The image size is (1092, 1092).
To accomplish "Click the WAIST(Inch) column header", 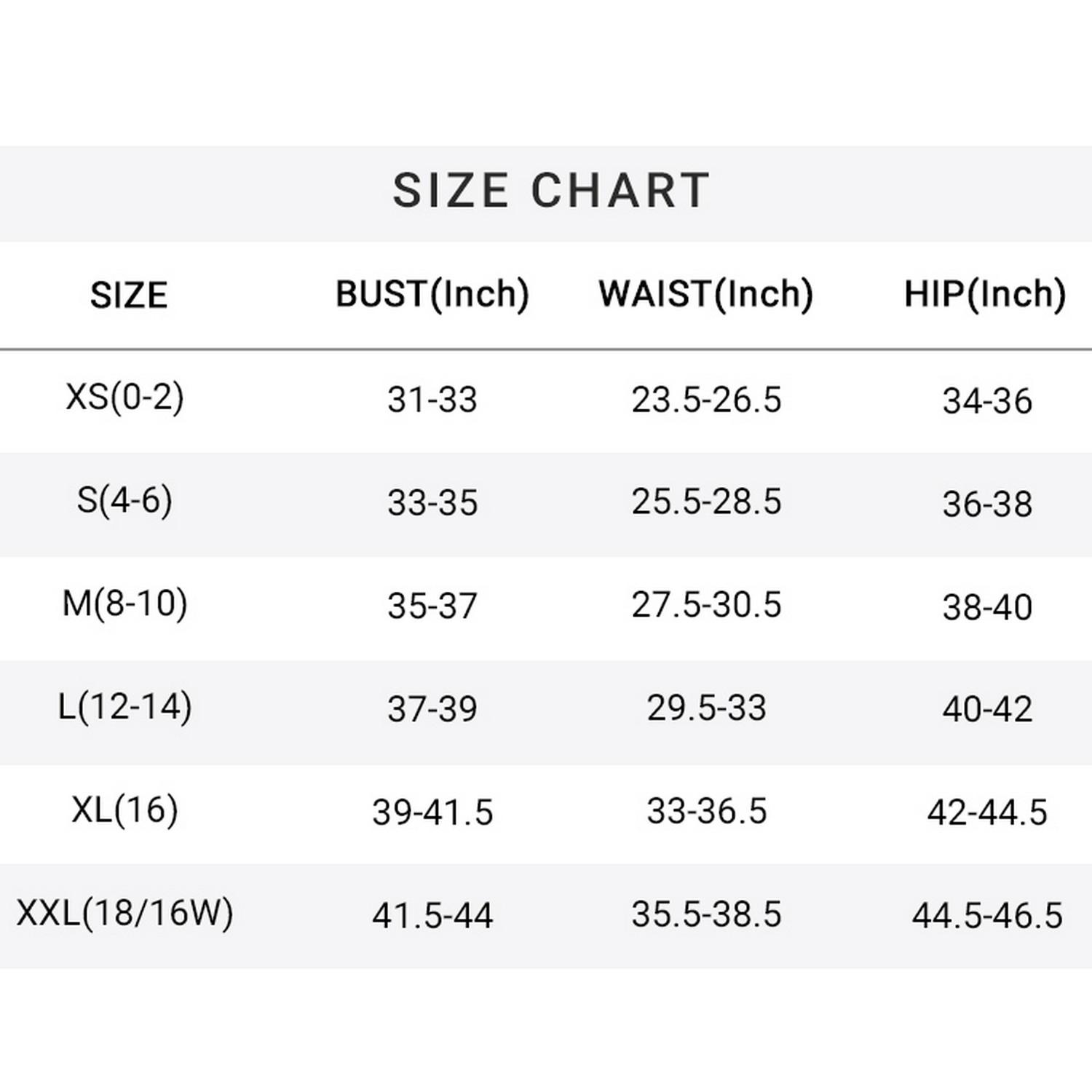I will [705, 295].
